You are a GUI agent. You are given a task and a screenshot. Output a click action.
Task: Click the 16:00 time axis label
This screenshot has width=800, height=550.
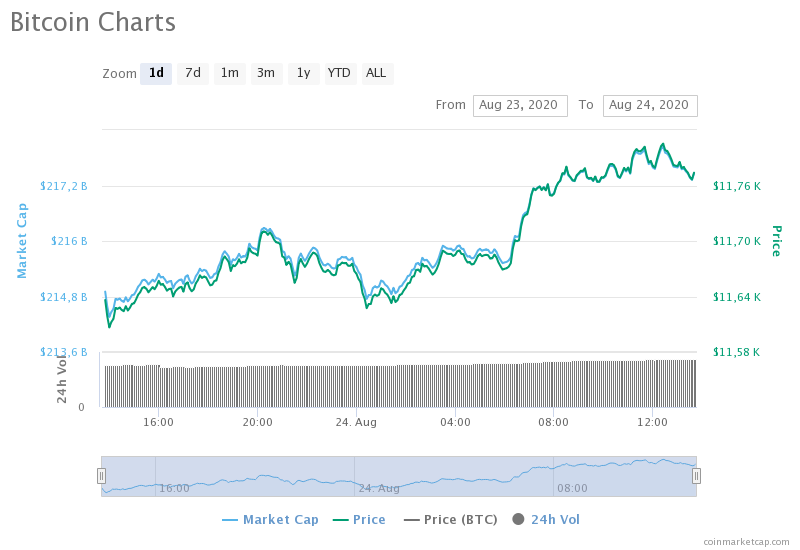158,422
